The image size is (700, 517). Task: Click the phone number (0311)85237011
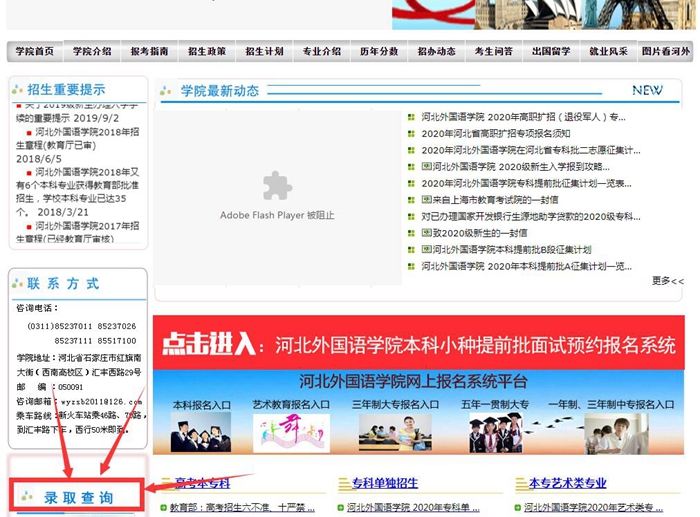[x=60, y=326]
